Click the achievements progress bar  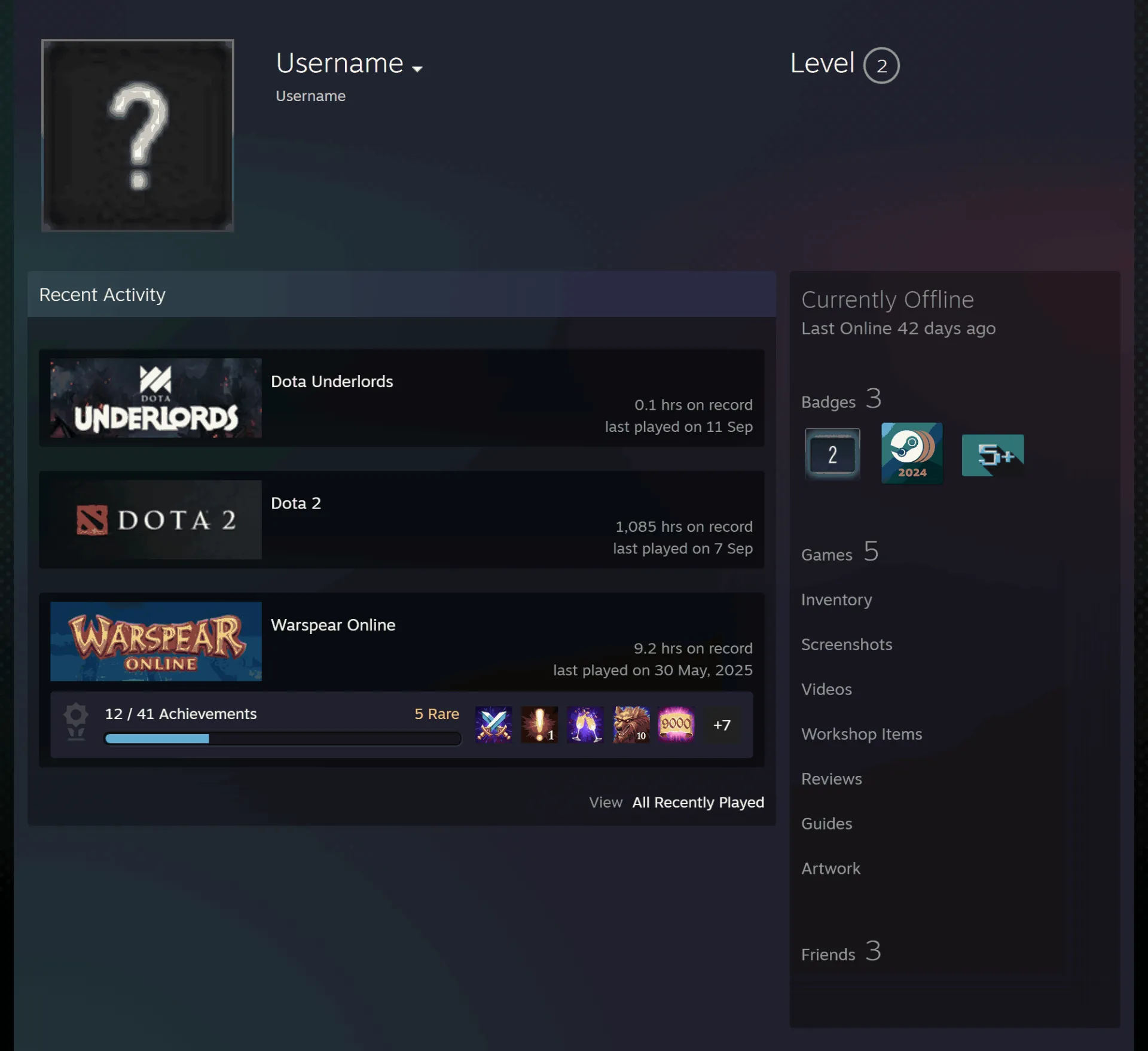[283, 739]
